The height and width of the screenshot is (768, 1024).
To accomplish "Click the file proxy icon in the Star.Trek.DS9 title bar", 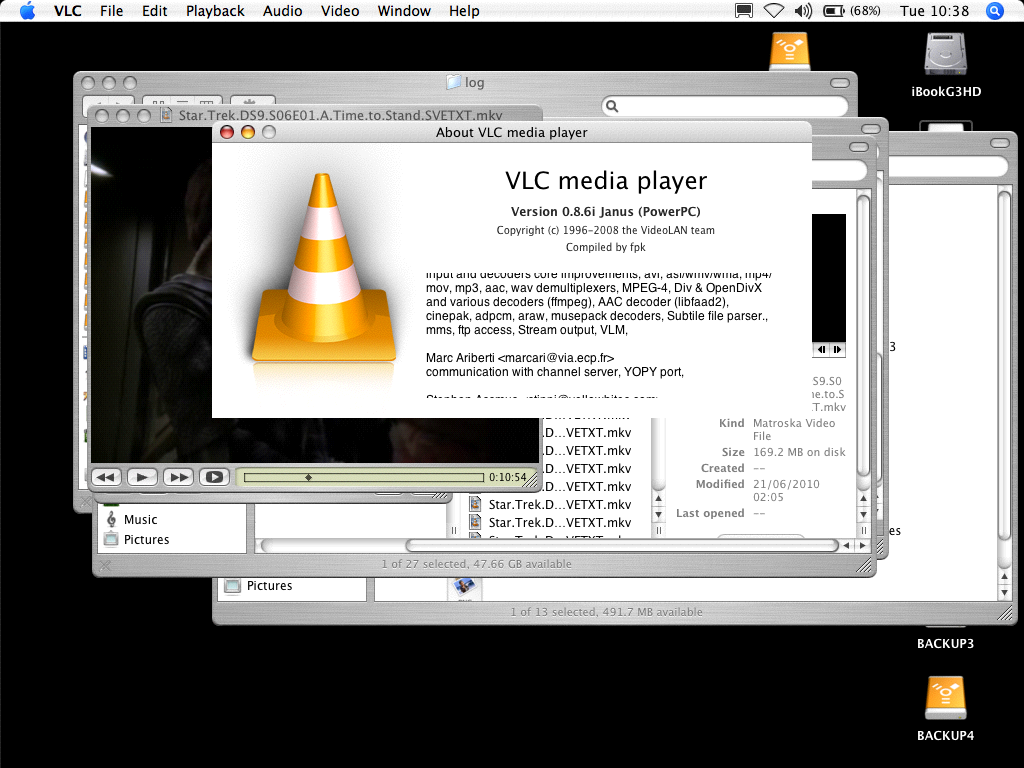I will [x=167, y=116].
